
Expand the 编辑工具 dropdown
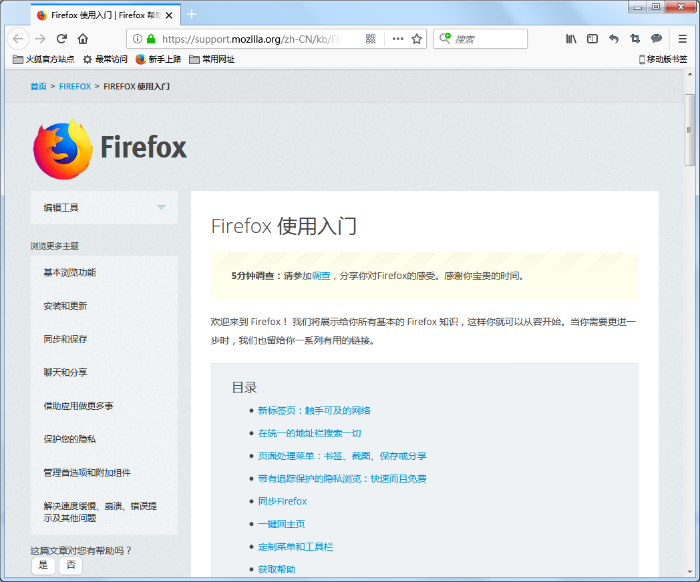point(104,208)
